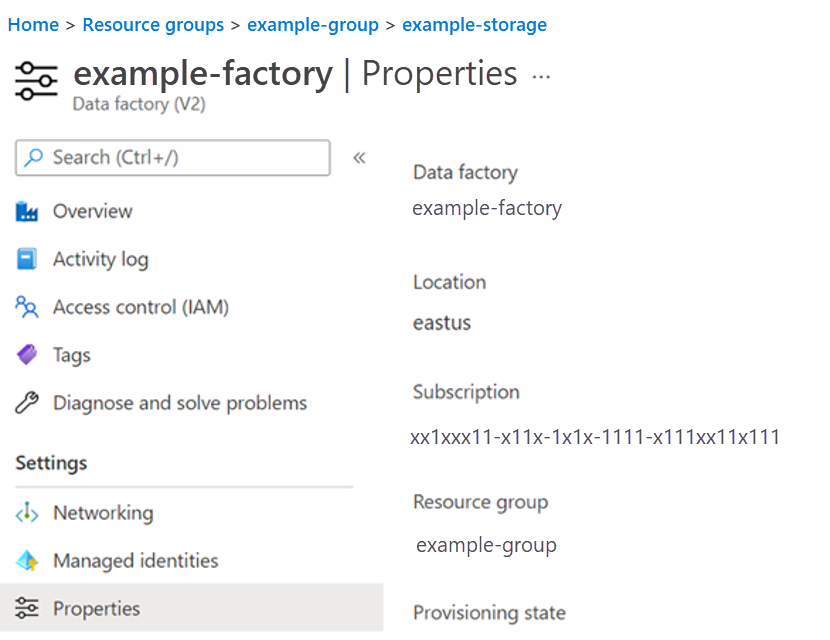Focus the Search (Ctrl+/) input field
The height and width of the screenshot is (640, 830).
click(x=173, y=158)
